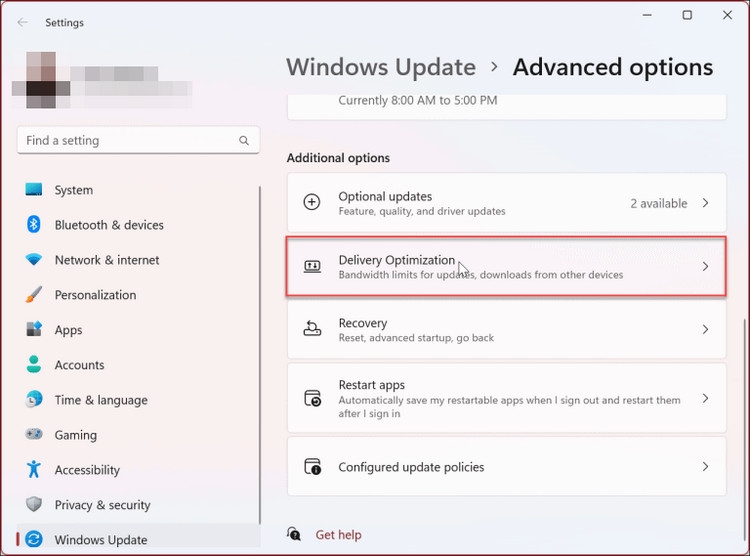Viewport: 750px width, 556px height.
Task: Click "Reset, advanced startup, go back" text
Action: [x=416, y=338]
